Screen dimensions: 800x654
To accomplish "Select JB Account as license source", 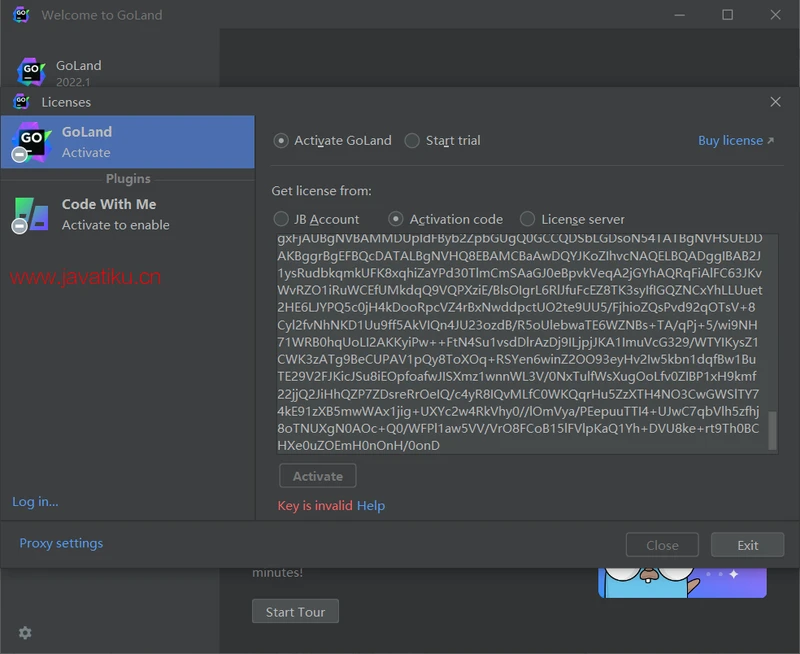I will pos(281,219).
